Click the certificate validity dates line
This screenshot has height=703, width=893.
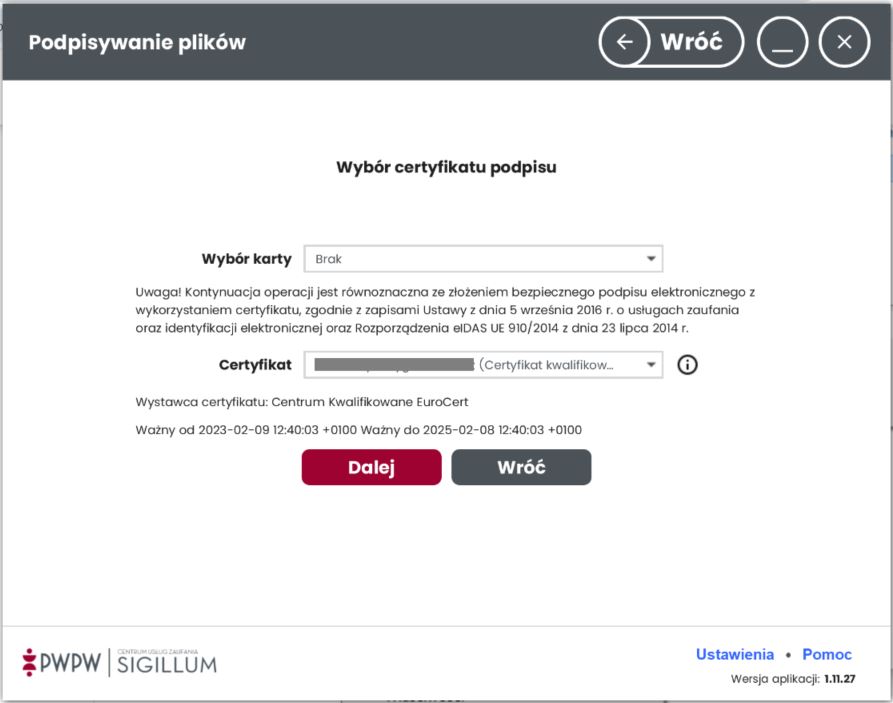pos(358,430)
